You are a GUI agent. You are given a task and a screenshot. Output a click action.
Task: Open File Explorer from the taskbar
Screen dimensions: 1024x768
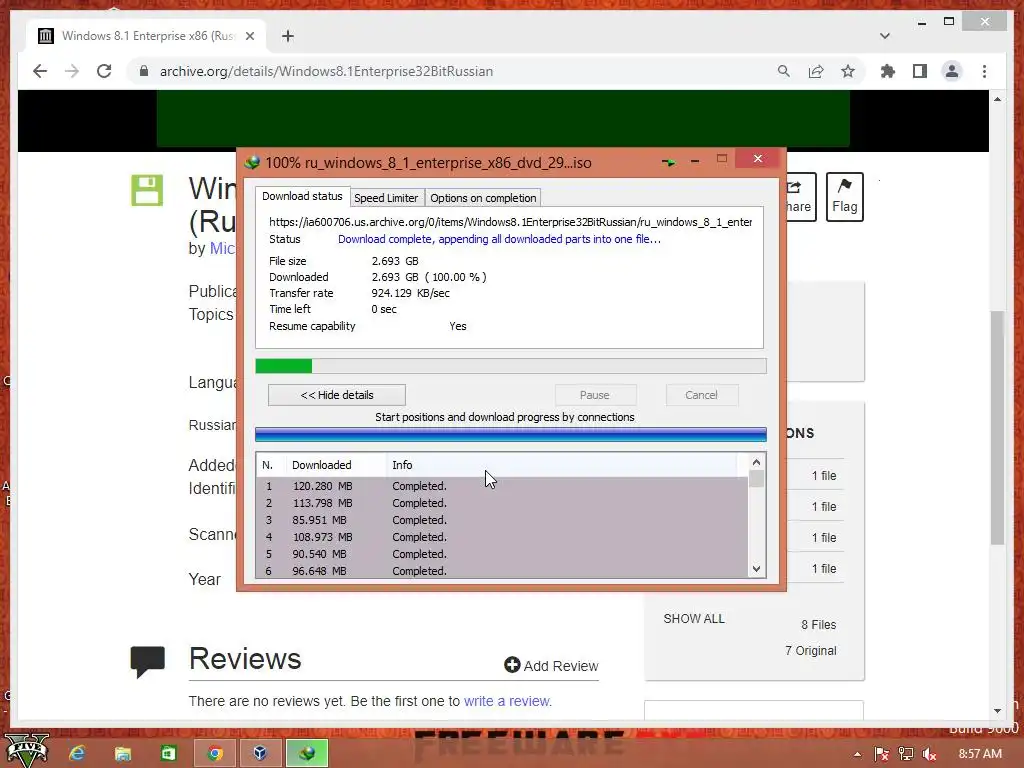(x=123, y=753)
